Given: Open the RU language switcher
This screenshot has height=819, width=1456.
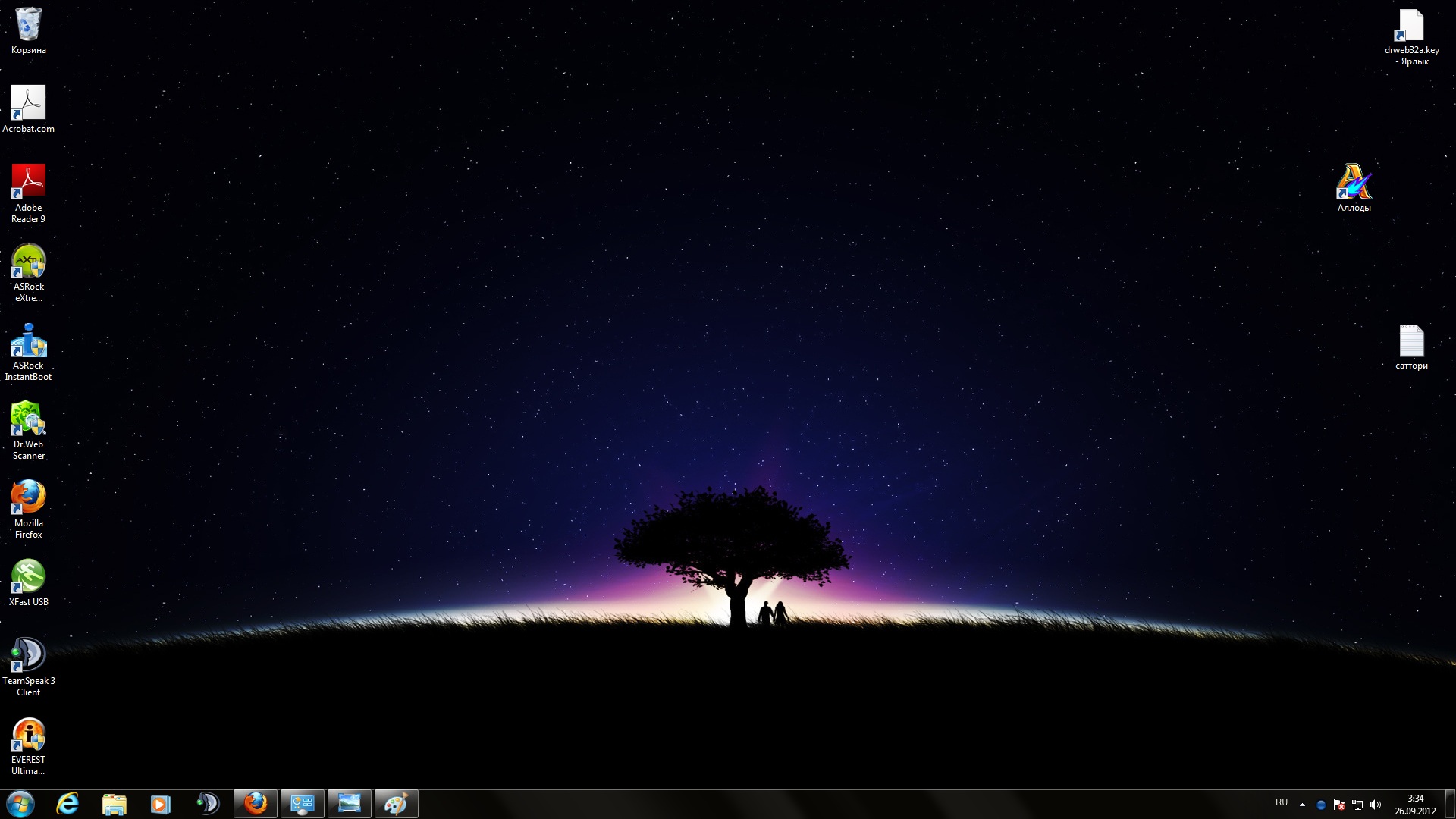Looking at the screenshot, I should pos(1282,802).
